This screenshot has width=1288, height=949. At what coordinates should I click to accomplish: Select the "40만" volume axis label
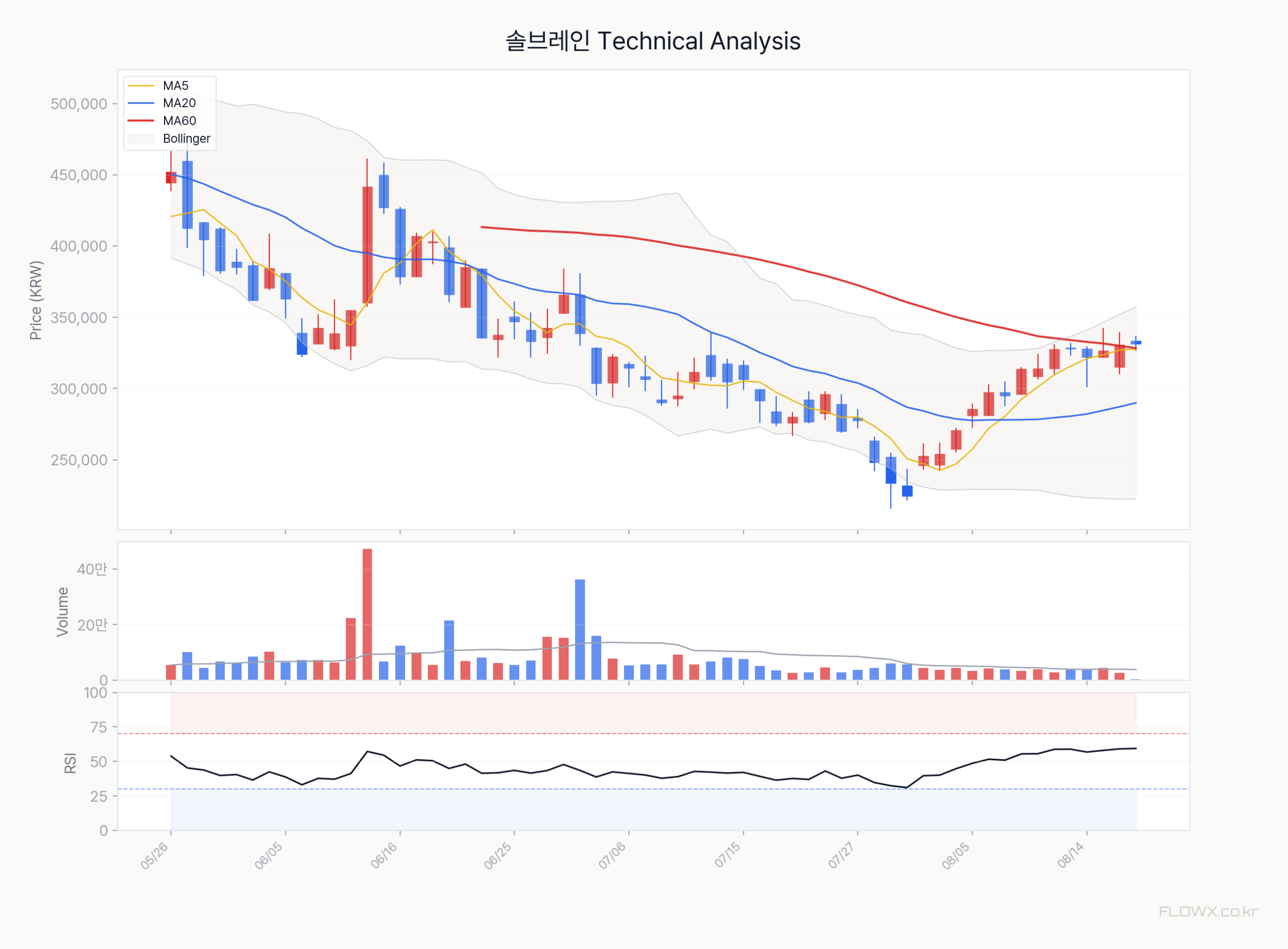click(x=92, y=569)
